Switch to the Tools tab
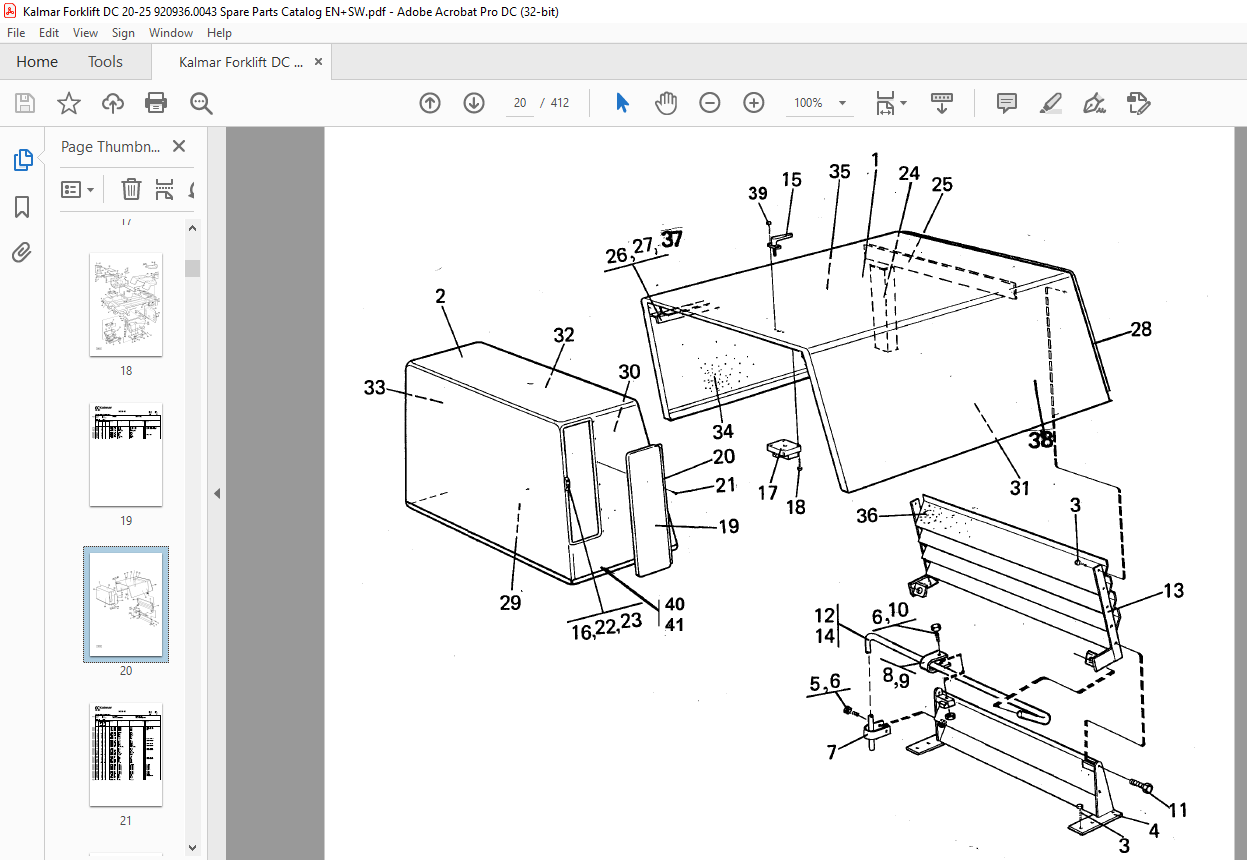 (105, 62)
